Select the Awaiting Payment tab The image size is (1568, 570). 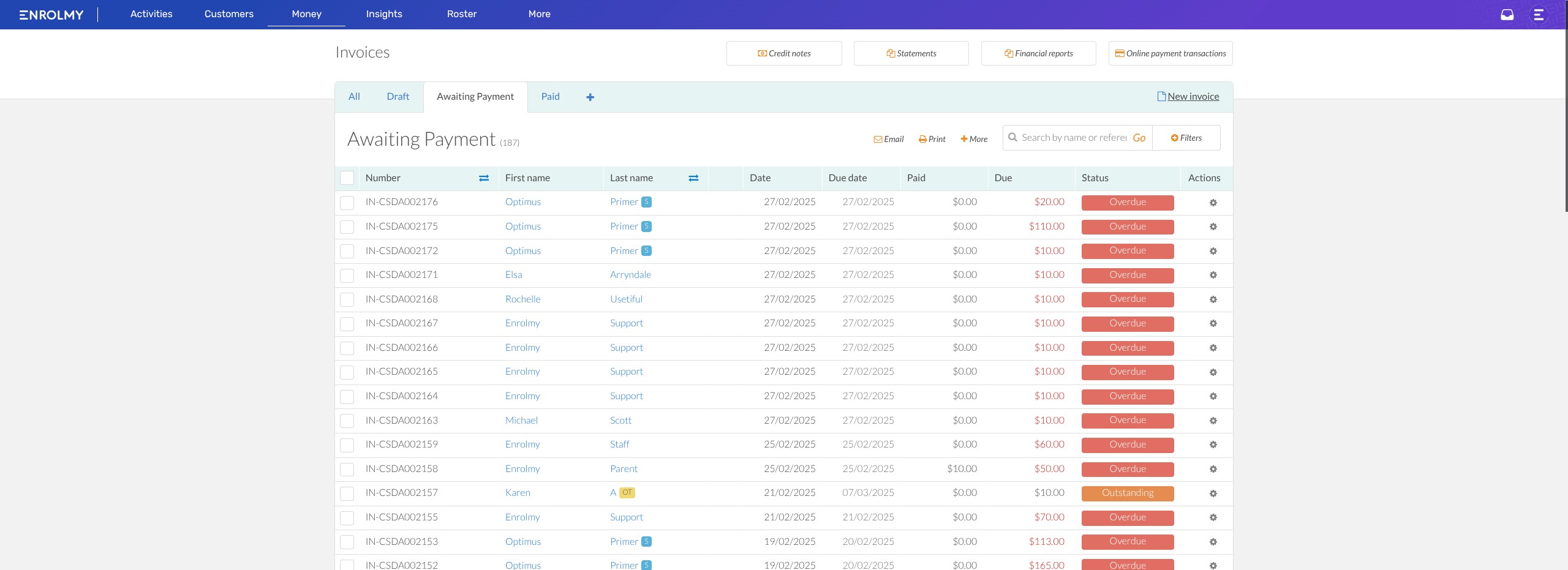[x=475, y=97]
